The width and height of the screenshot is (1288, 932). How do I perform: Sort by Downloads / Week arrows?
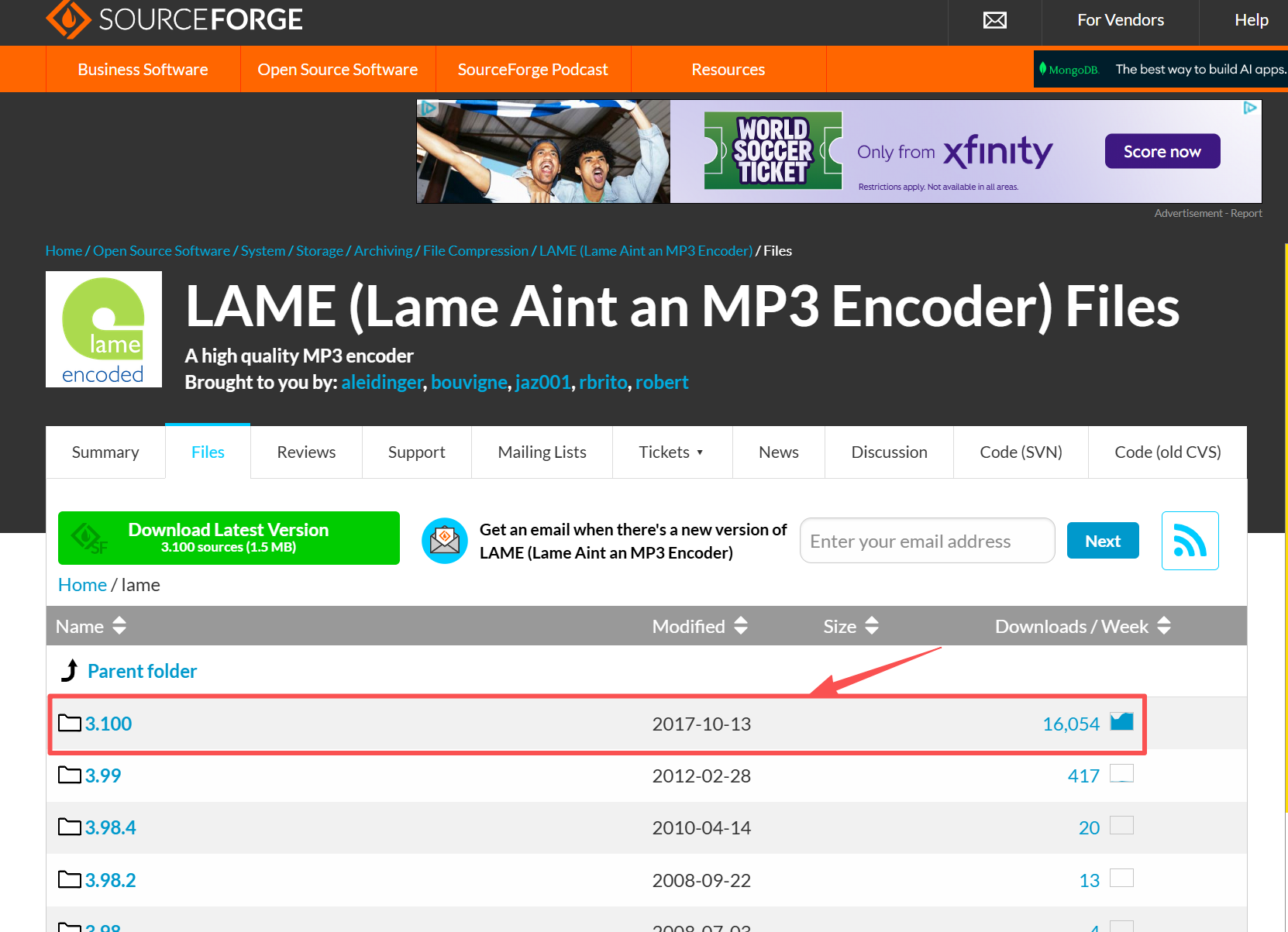(x=1164, y=625)
